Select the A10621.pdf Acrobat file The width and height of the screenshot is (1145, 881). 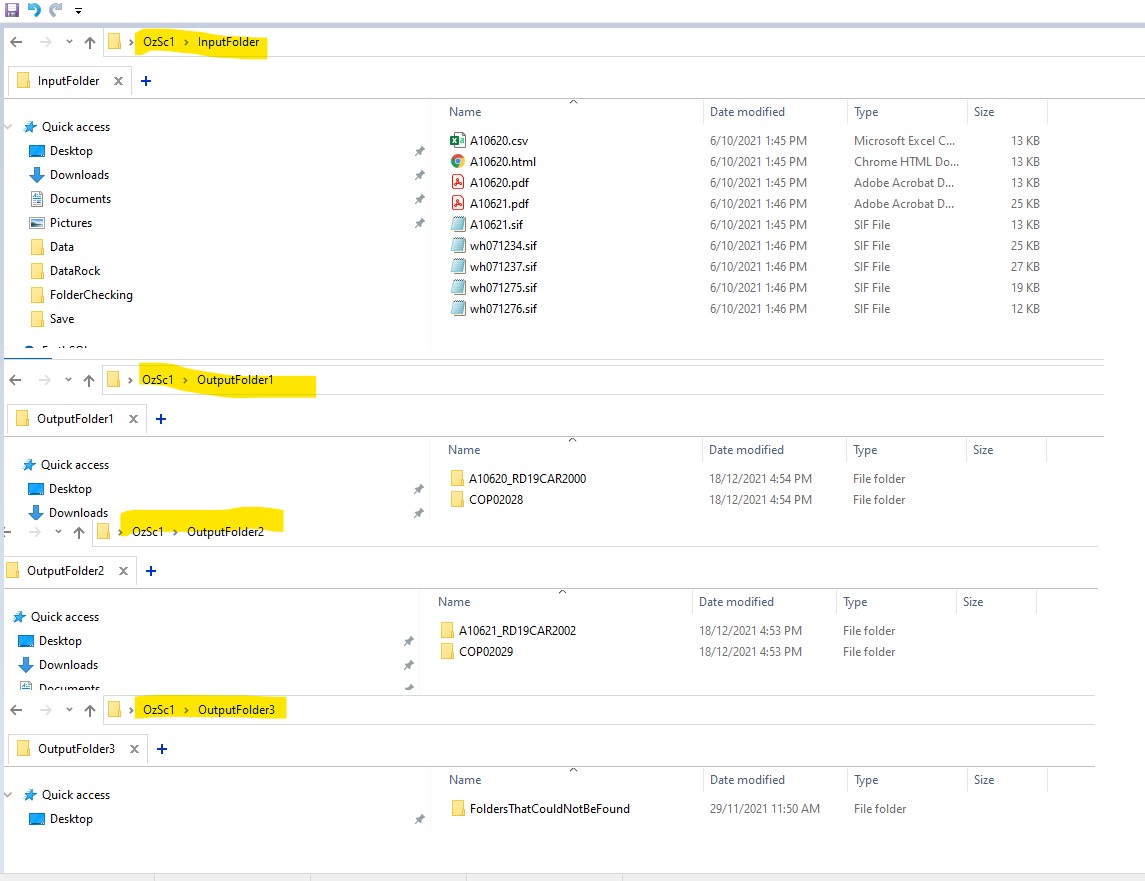[498, 204]
